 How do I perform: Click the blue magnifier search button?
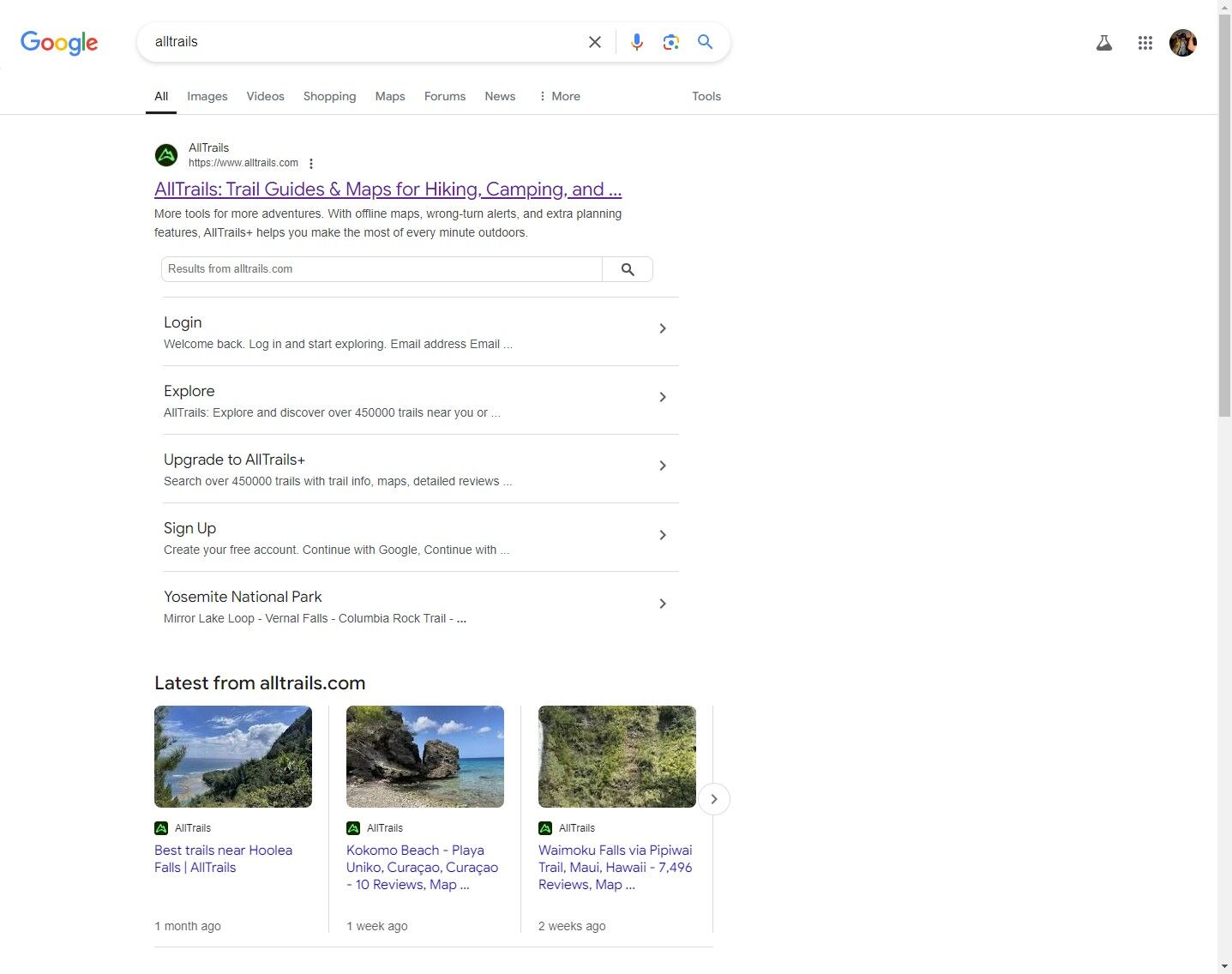pyautogui.click(x=705, y=41)
